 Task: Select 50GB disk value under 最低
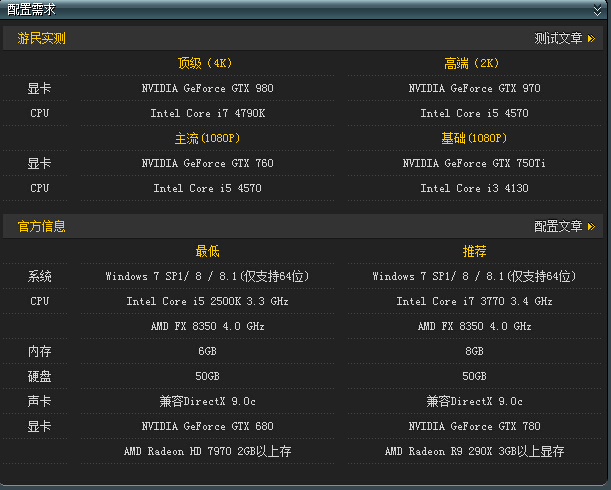coord(207,376)
